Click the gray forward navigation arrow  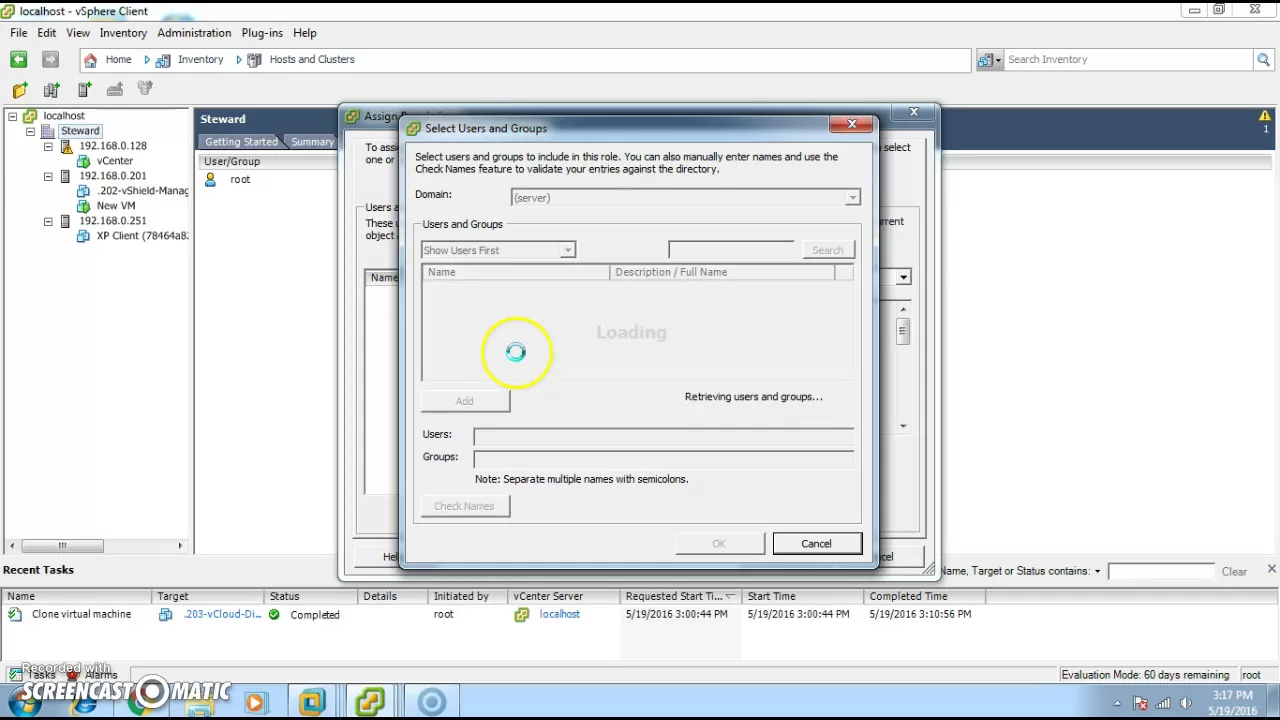[50, 60]
